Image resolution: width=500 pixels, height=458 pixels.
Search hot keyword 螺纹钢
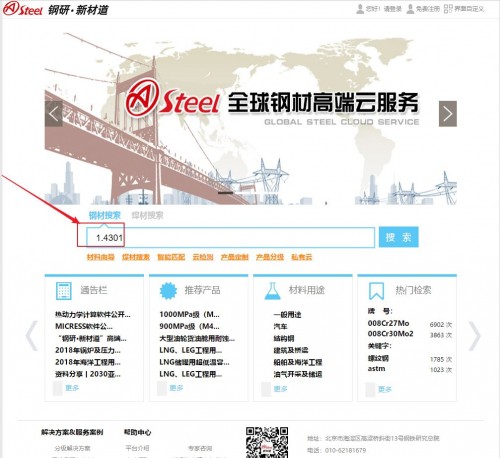378,358
